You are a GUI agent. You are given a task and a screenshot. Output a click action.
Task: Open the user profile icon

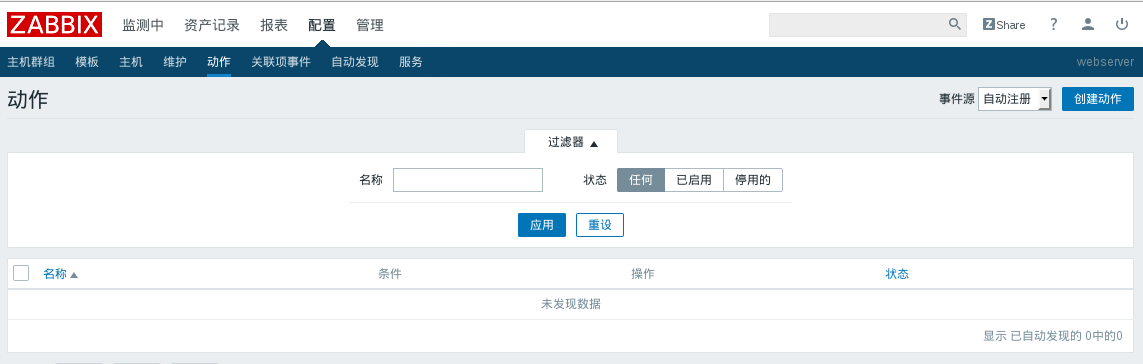point(1088,24)
